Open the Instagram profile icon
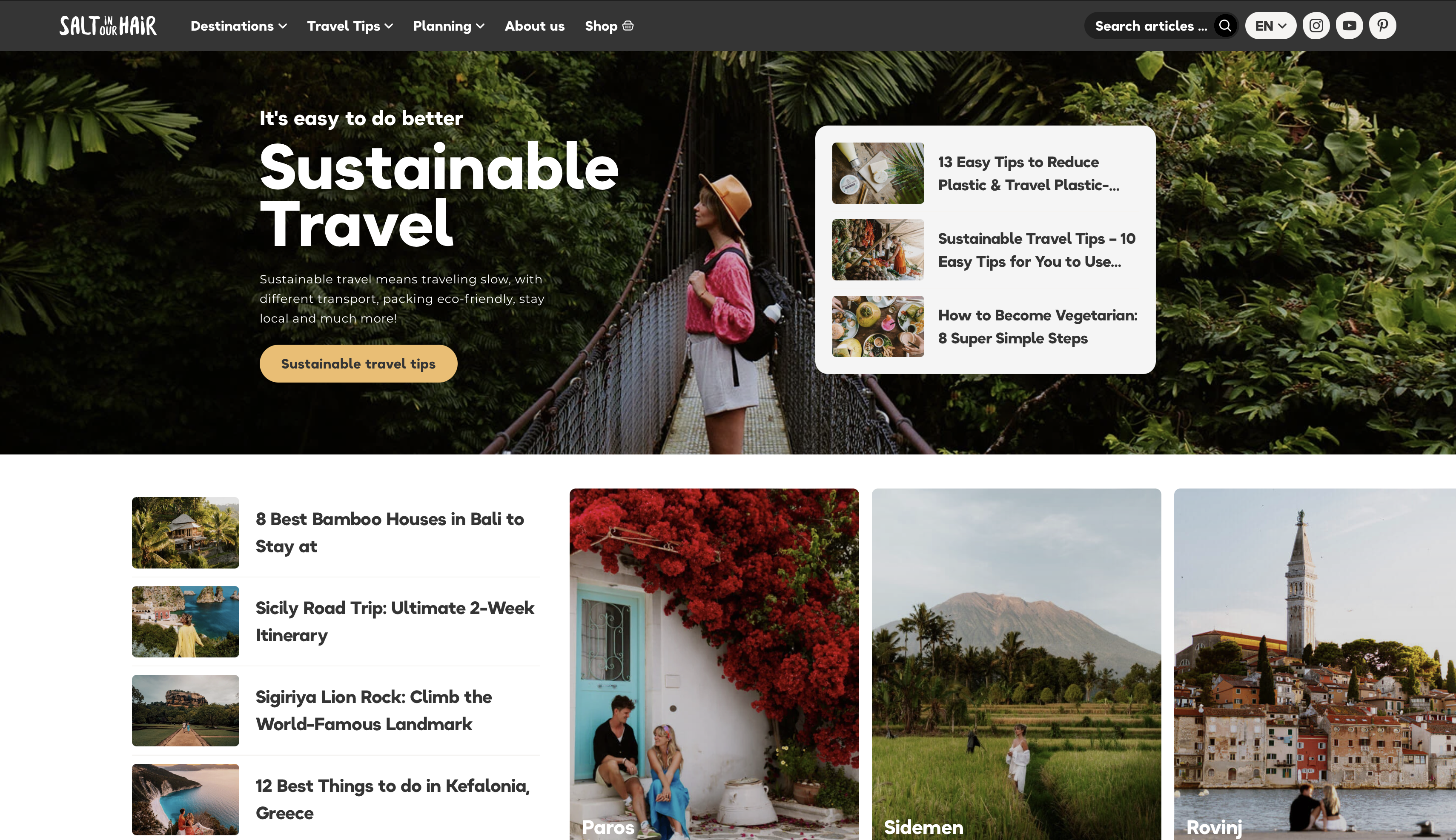This screenshot has width=1456, height=840. coord(1316,26)
